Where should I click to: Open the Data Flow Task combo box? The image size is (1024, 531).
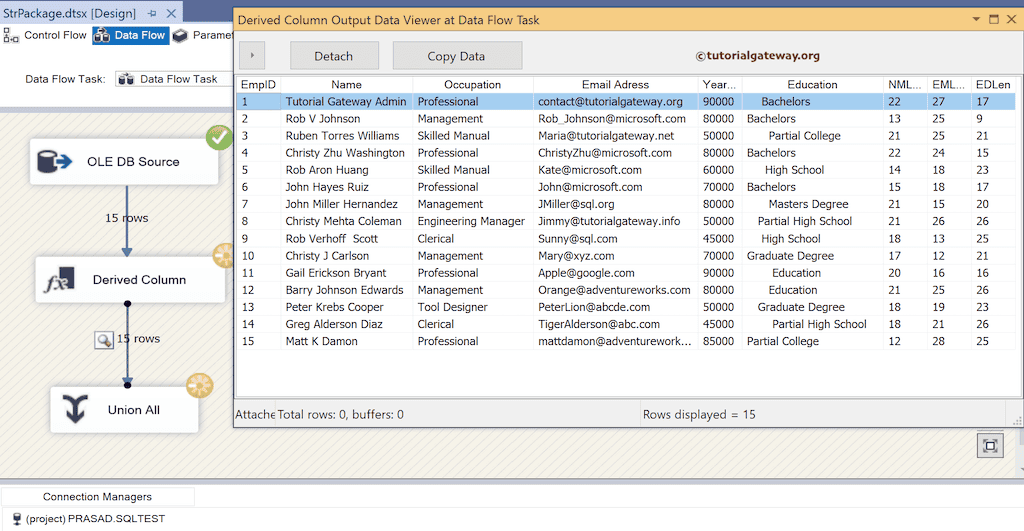[174, 79]
